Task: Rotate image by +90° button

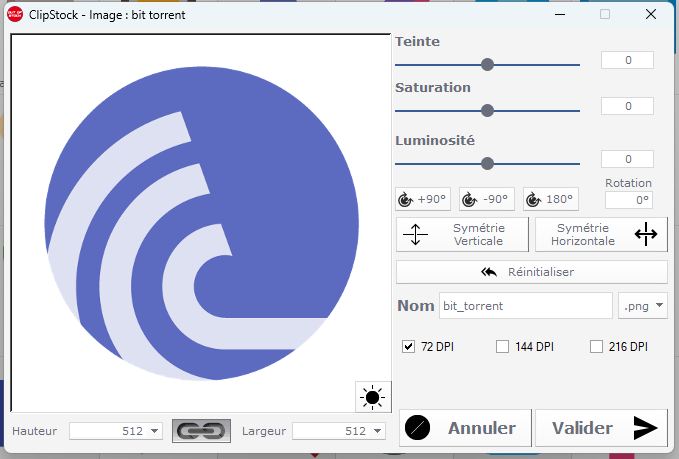Action: 423,199
